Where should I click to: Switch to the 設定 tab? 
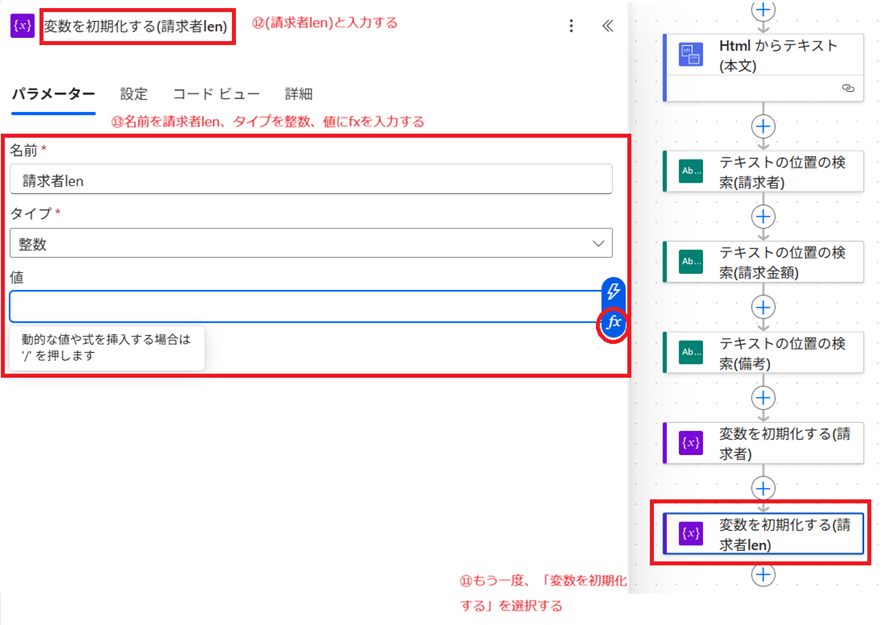point(134,94)
